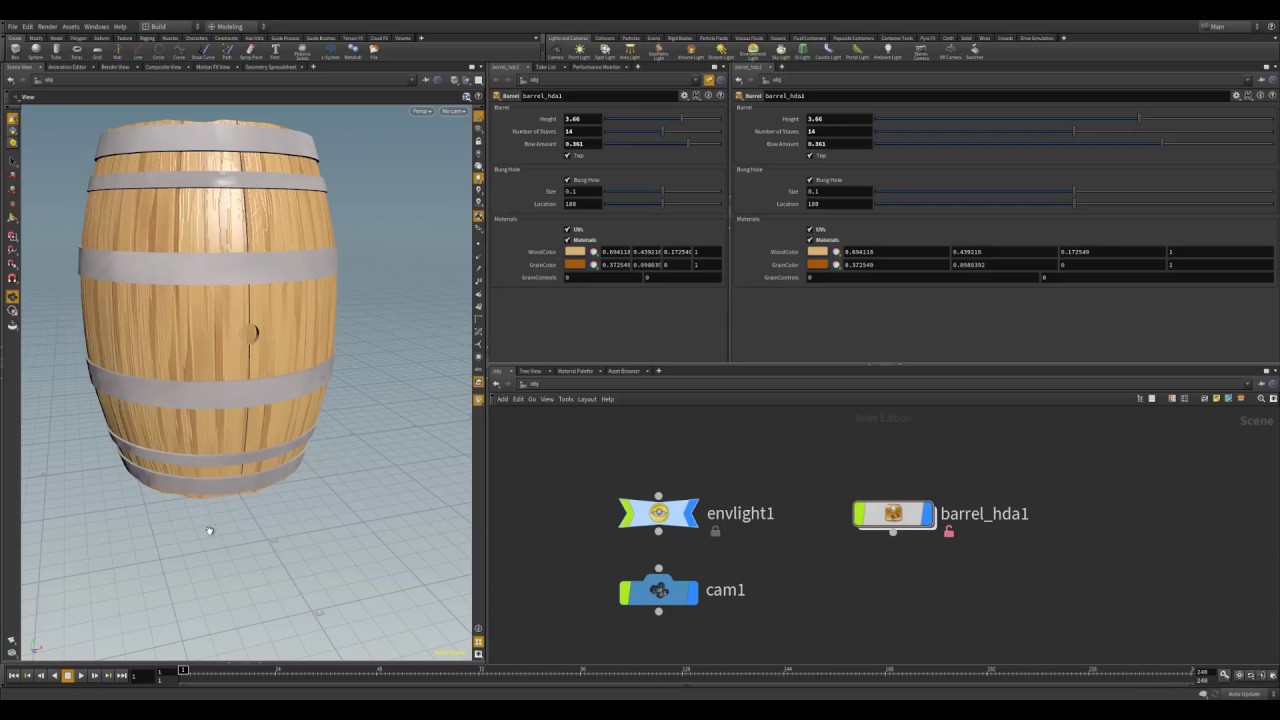Open the Render menu
This screenshot has height=720, width=1280.
(47, 27)
